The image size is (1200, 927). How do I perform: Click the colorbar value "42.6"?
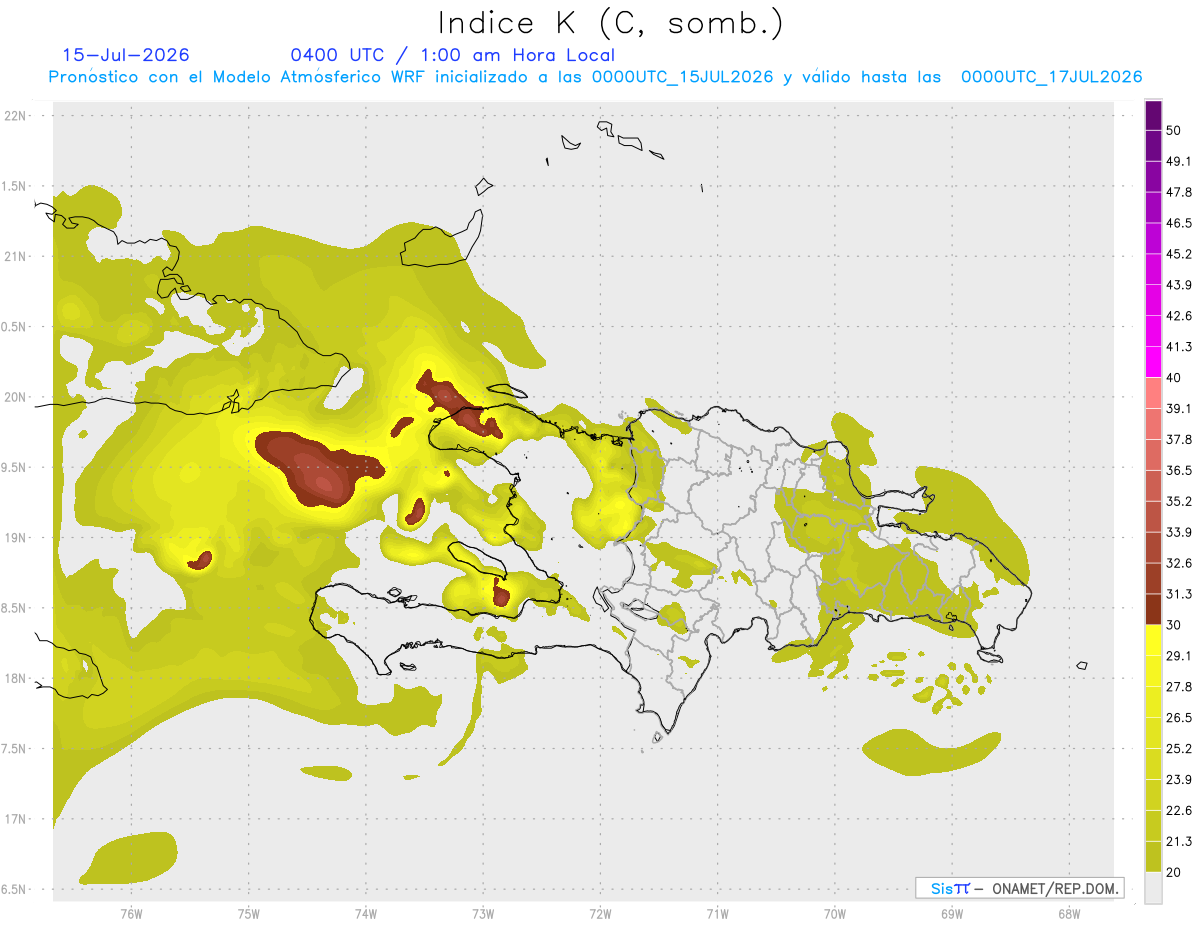(1179, 316)
